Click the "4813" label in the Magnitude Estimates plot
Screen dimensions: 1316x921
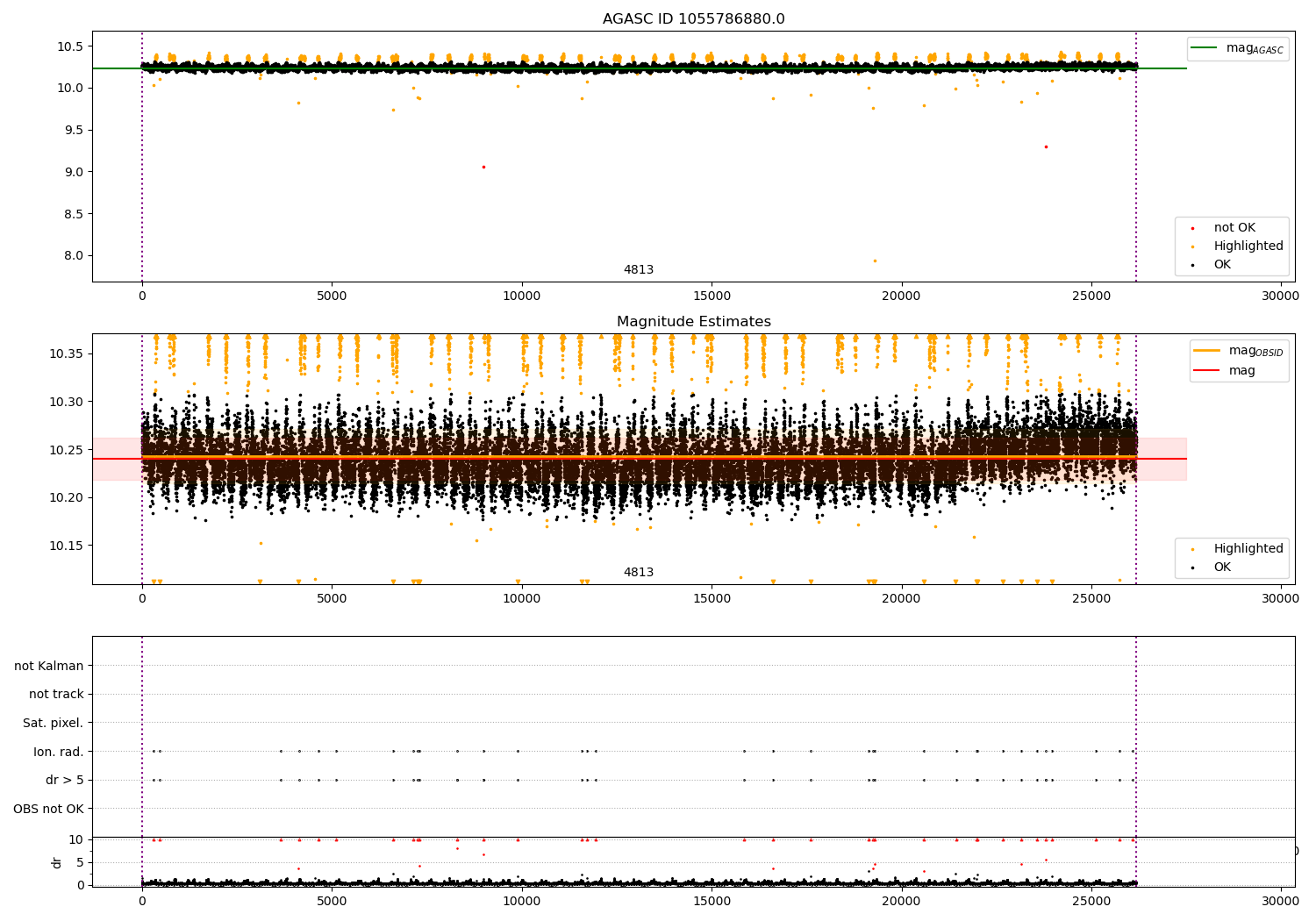click(x=639, y=573)
